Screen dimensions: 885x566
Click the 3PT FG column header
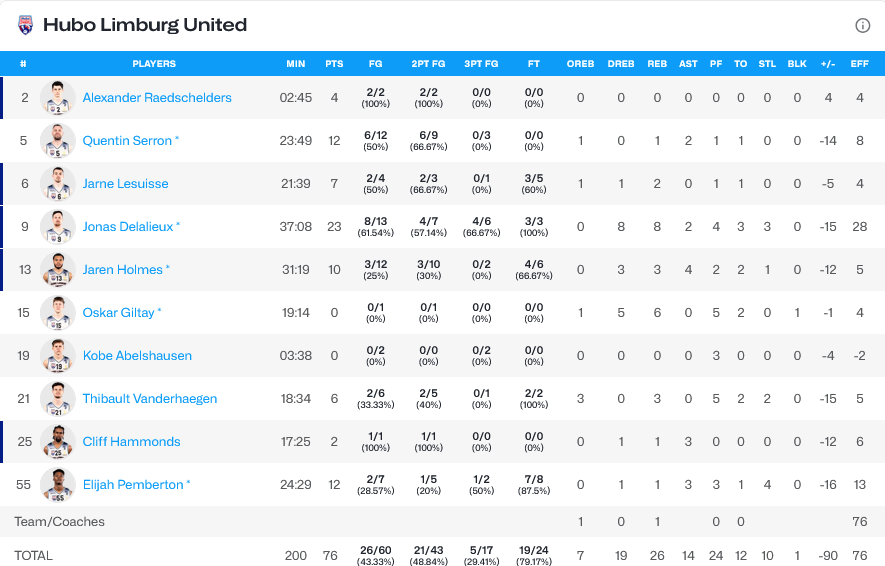point(481,64)
